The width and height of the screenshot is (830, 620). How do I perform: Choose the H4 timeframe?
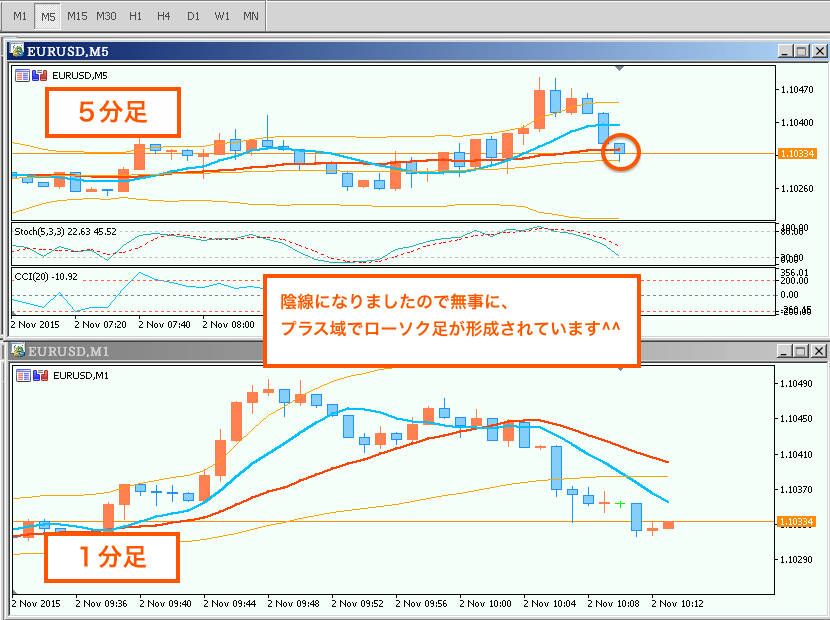point(164,16)
